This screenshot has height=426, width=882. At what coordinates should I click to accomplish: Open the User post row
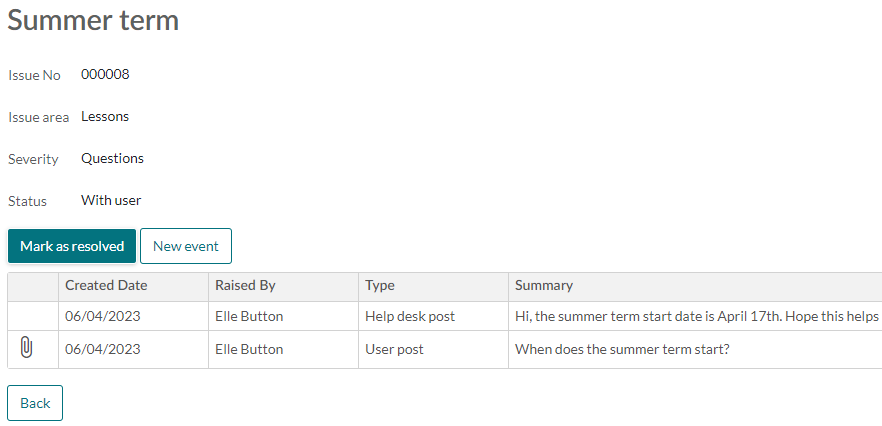click(x=444, y=349)
